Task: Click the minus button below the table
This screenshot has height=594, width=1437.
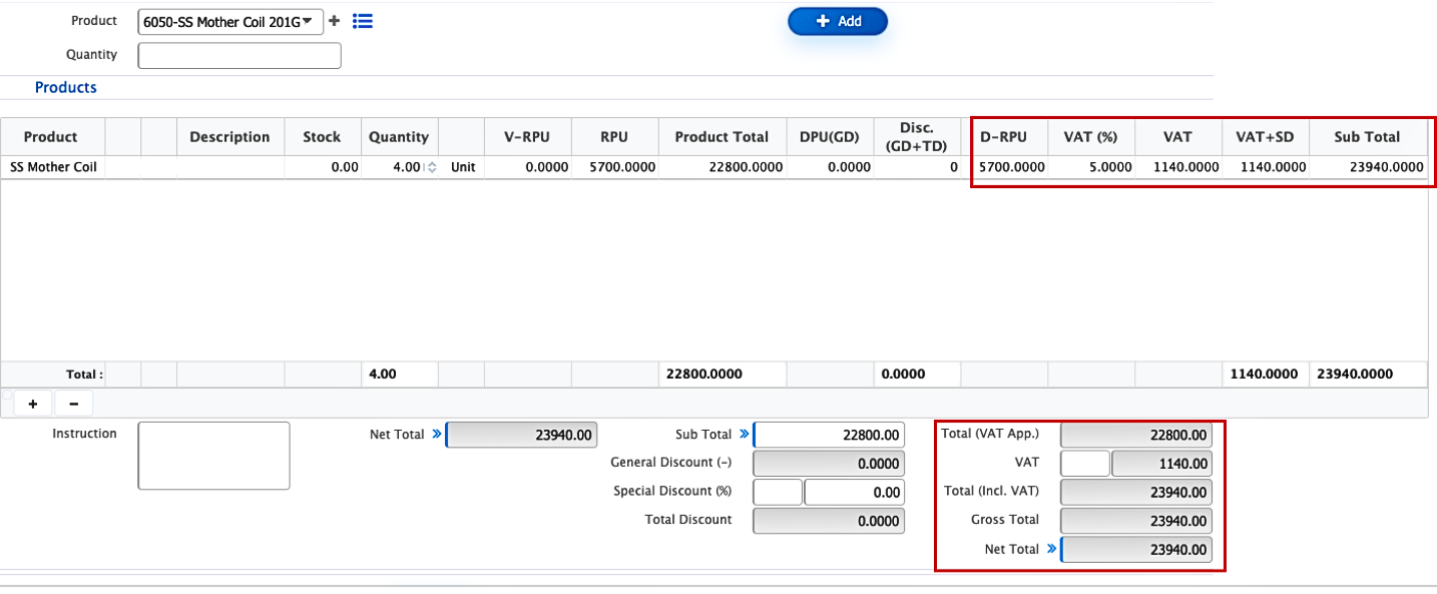Action: click(73, 404)
